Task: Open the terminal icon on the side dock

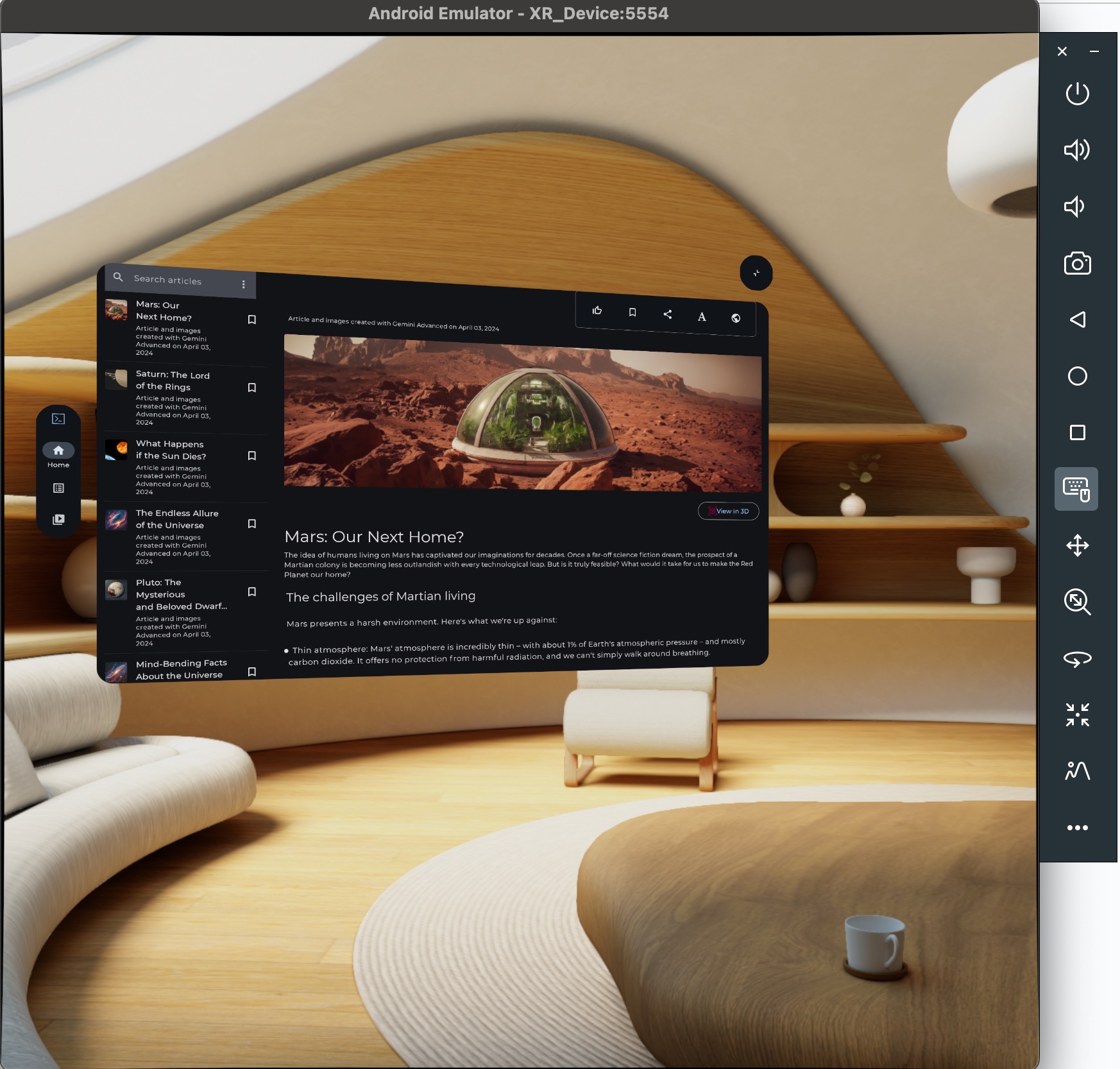Action: [x=58, y=418]
